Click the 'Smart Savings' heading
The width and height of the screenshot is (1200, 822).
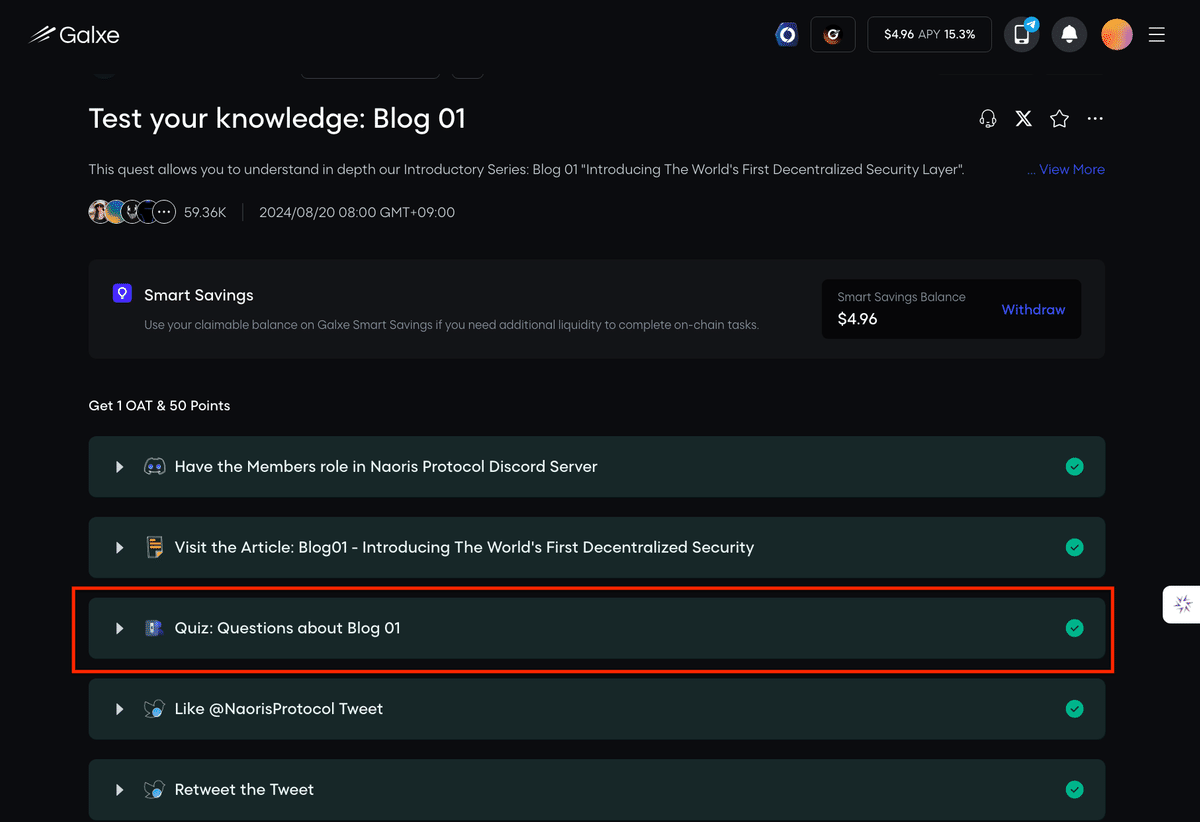[x=199, y=295]
